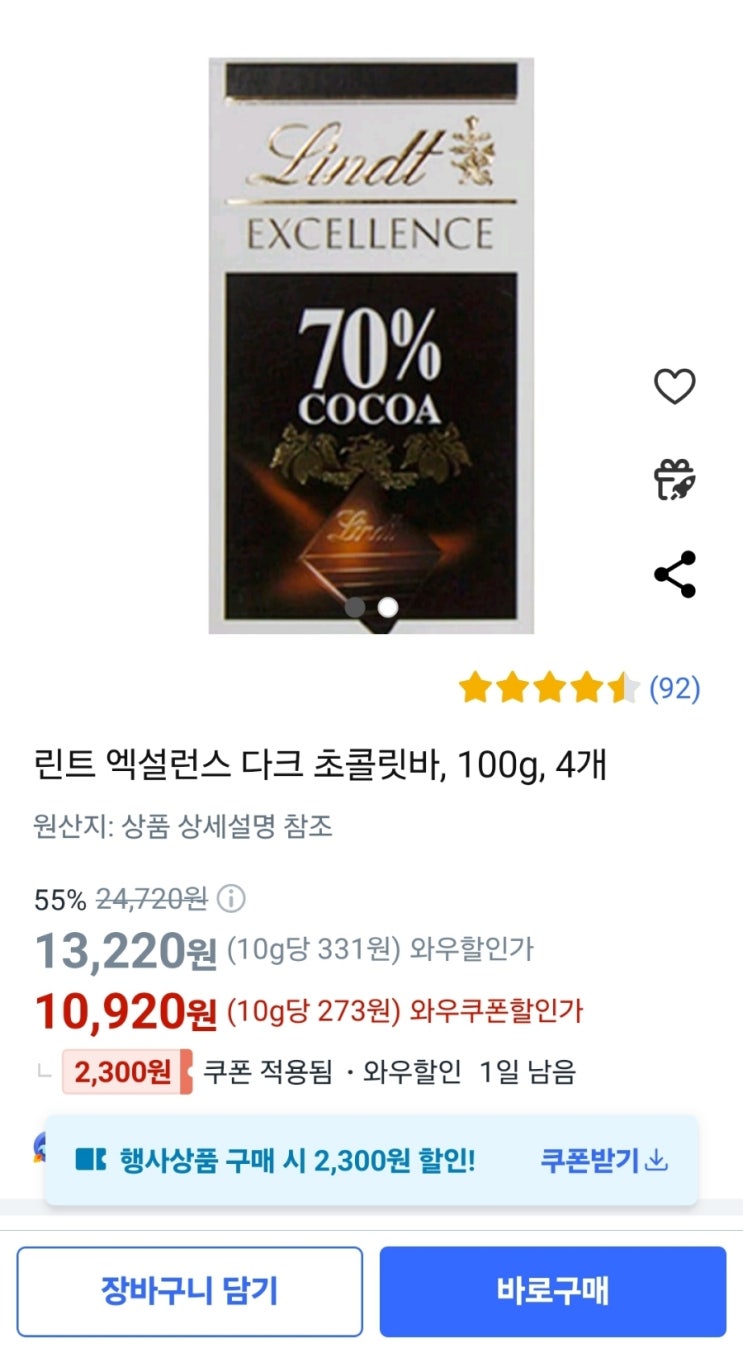Screen dimensions: 743x1353
Task: Click 장바구니 담기 button
Action: [x=190, y=1291]
